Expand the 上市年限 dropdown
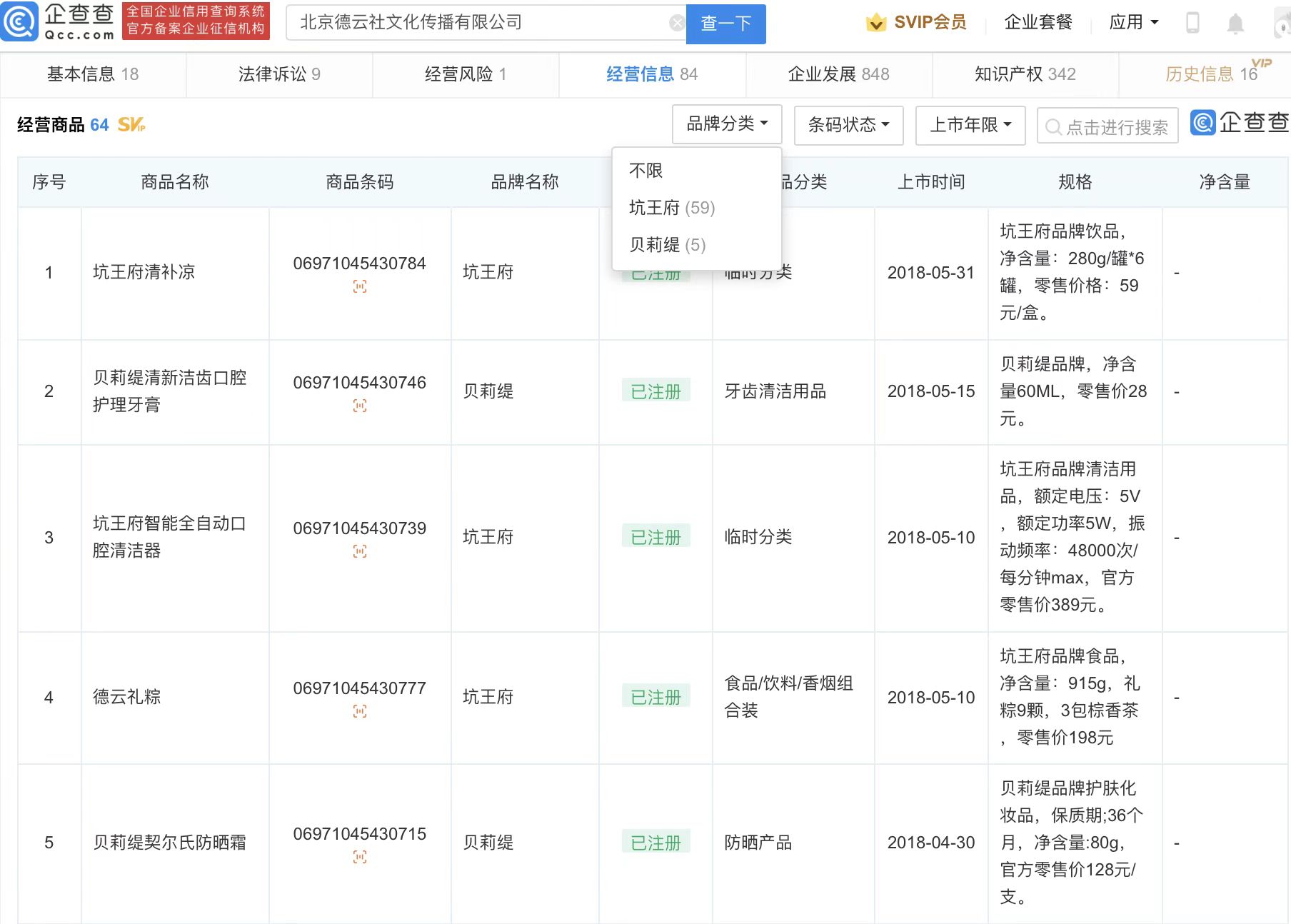Screen dimensions: 1291x924 pos(970,125)
